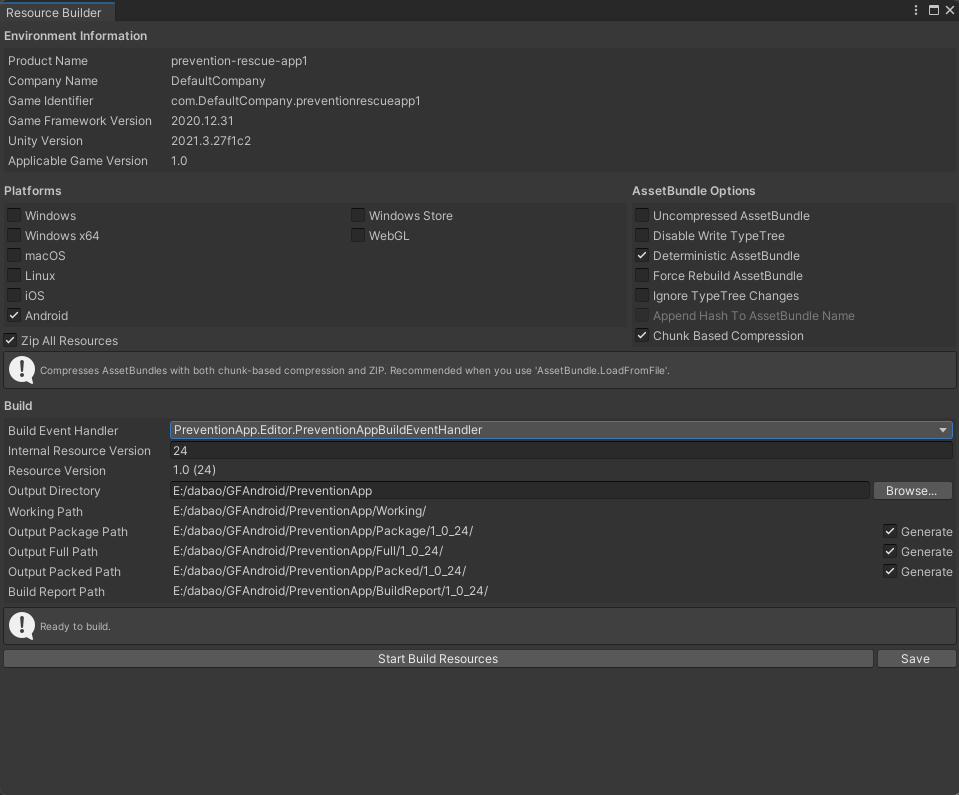Enable the WebGL platform checkbox
Image resolution: width=959 pixels, height=795 pixels.
click(x=357, y=235)
